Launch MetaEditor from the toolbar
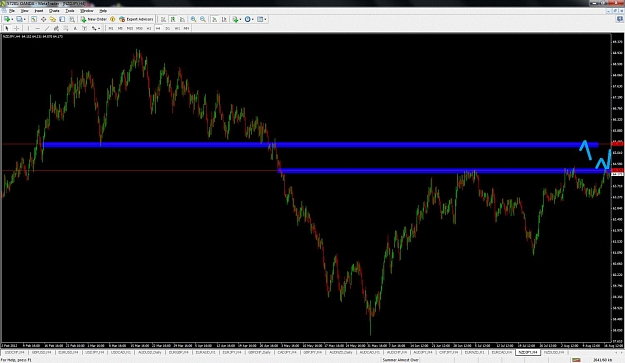 tap(112, 19)
